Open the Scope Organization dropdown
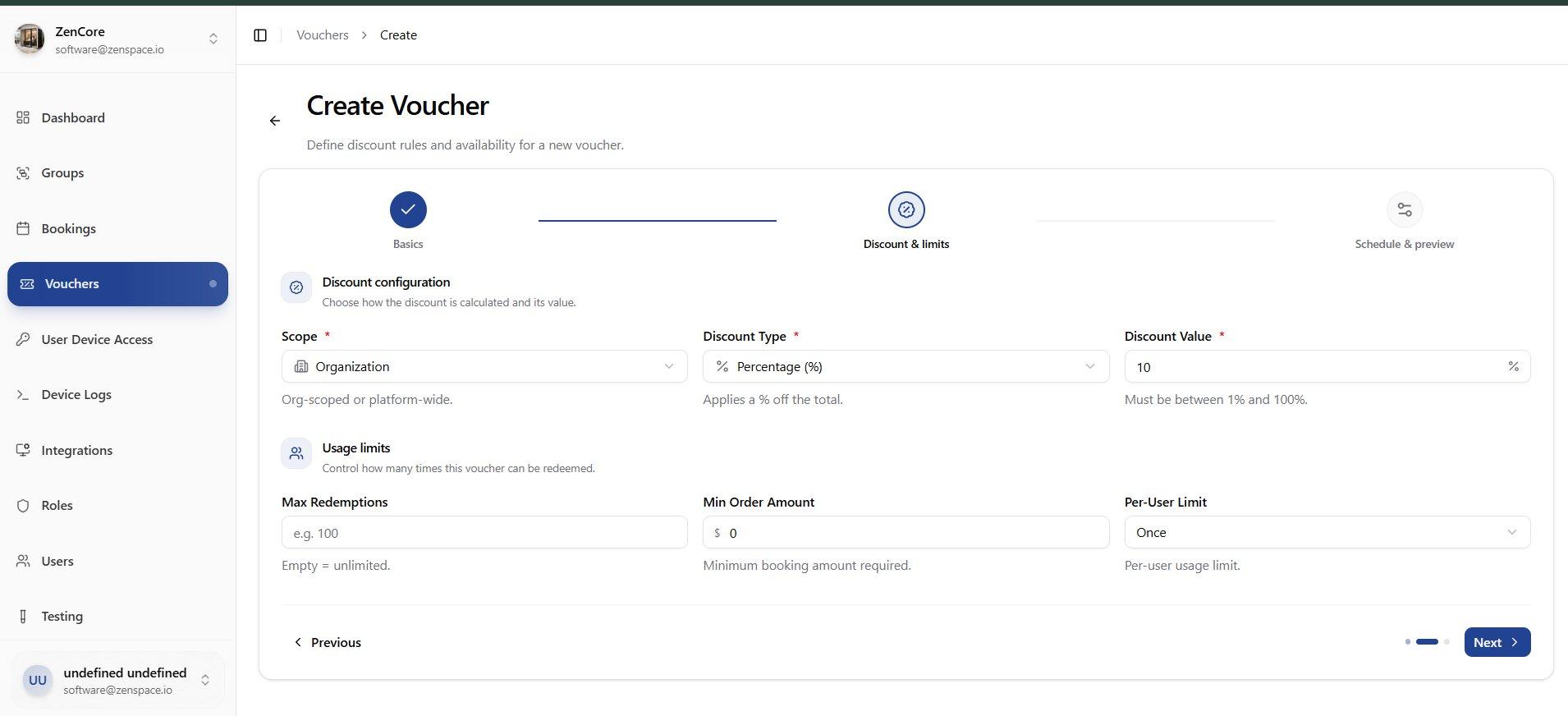The height and width of the screenshot is (716, 1568). (x=484, y=366)
